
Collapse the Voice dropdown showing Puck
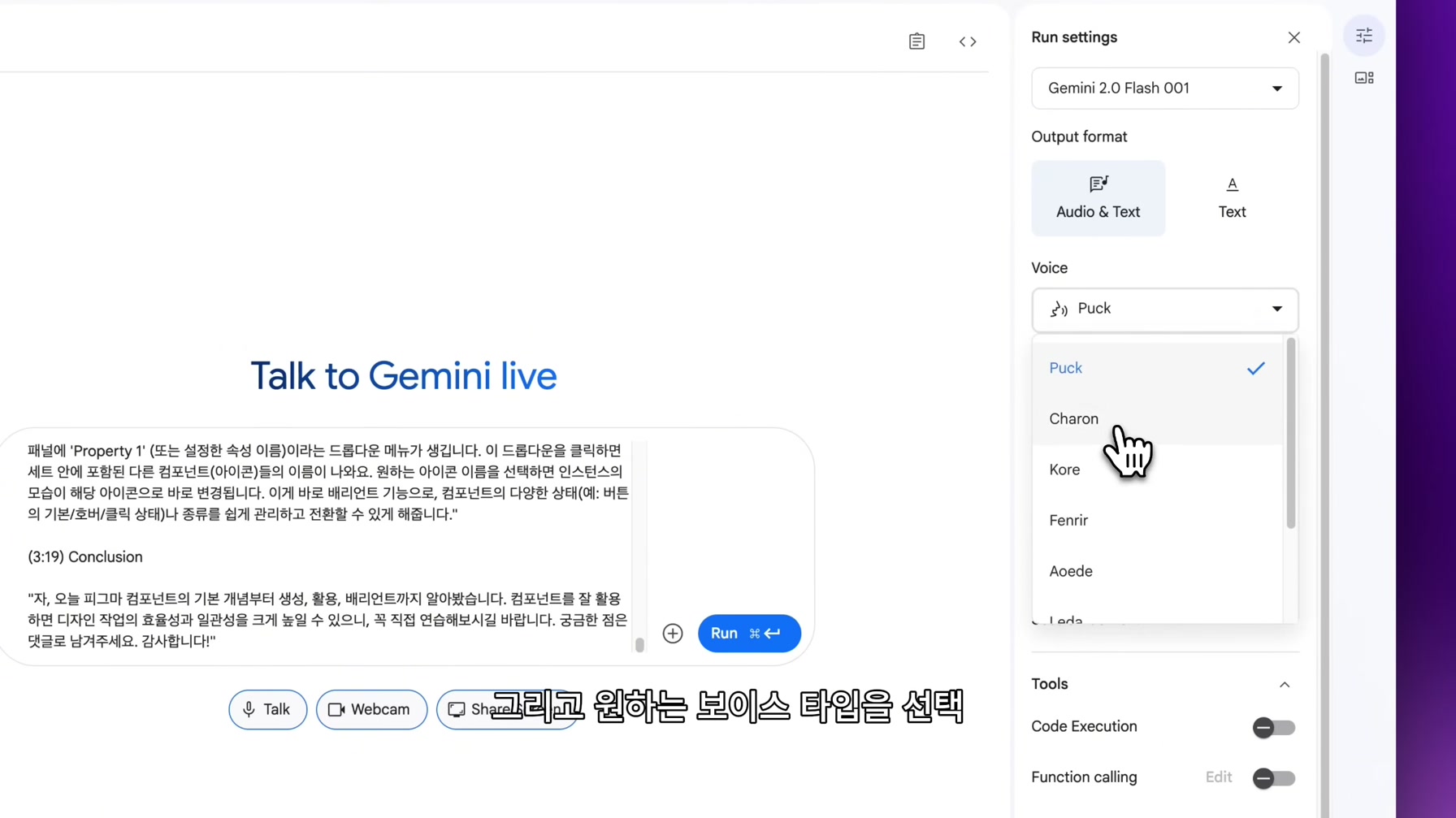pos(1164,309)
